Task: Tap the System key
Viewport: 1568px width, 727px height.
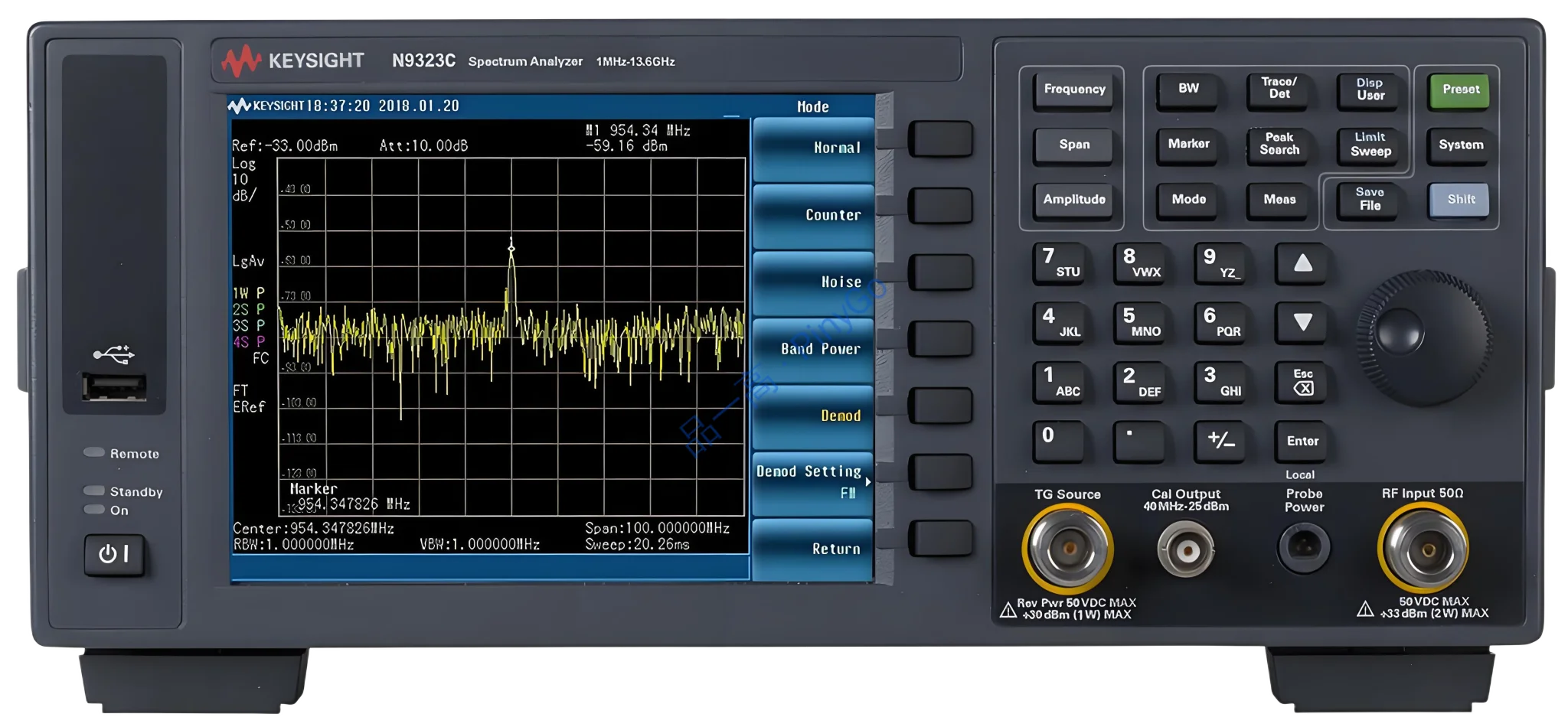Action: coord(1461,145)
